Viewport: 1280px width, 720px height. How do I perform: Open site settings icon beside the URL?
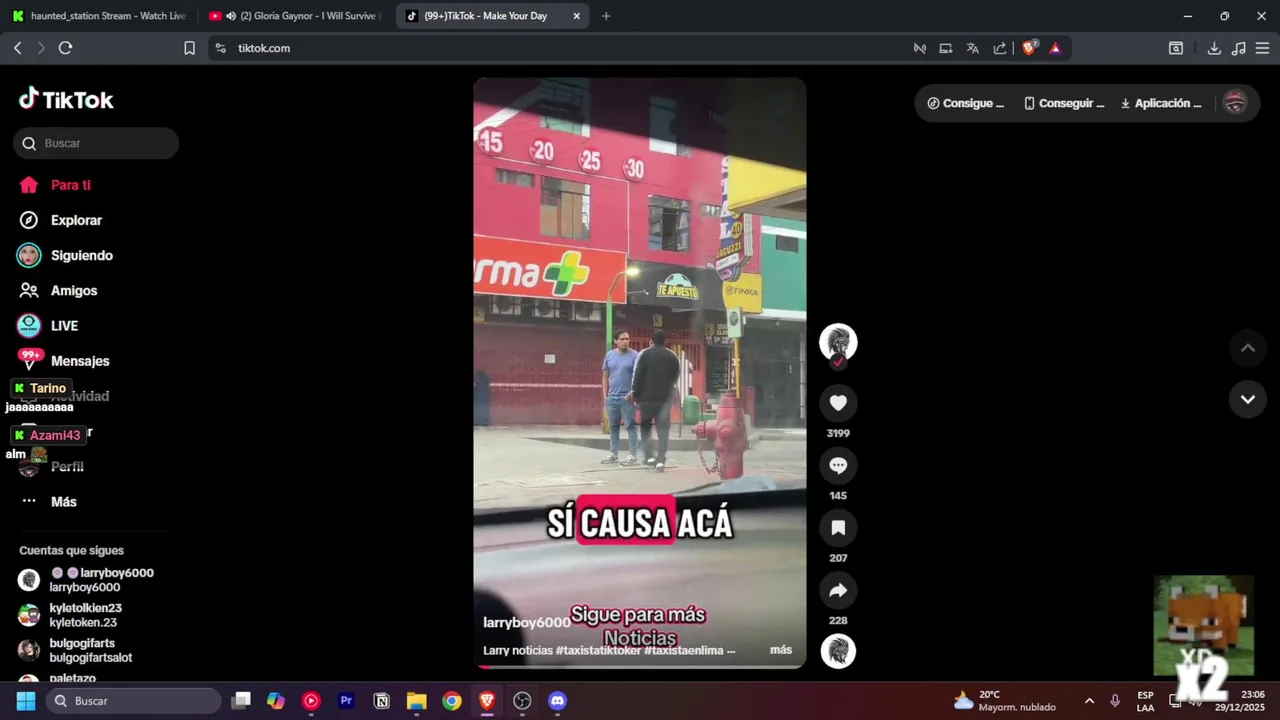coord(221,48)
